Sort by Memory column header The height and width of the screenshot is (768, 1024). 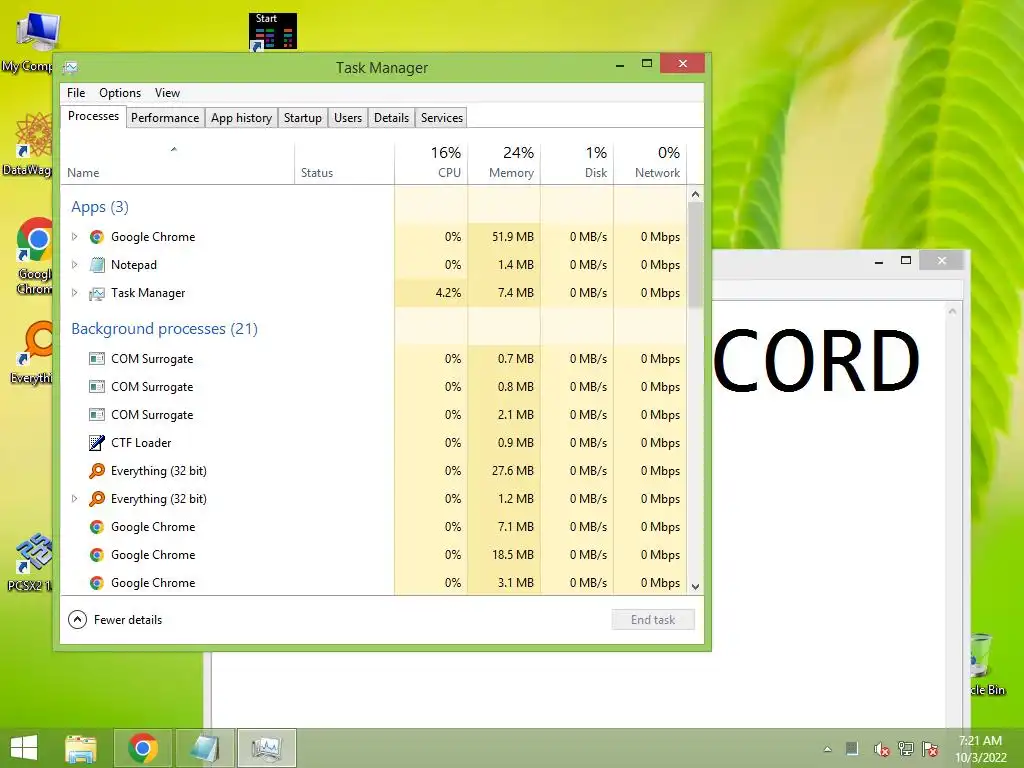(x=504, y=164)
